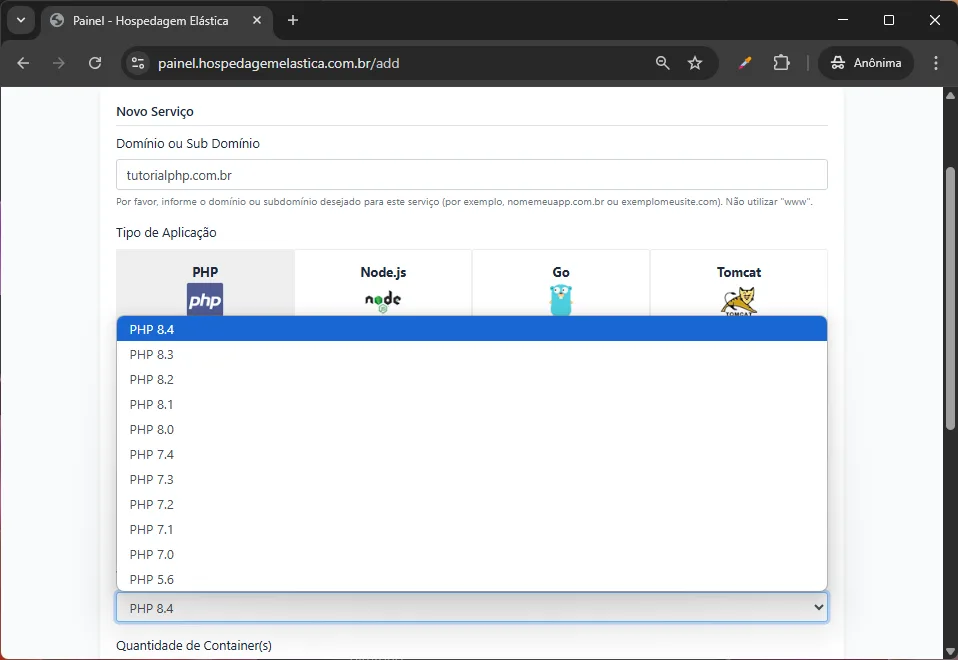Click the page vertical scrollbar thumb
Viewport: 958px width, 660px height.
click(x=950, y=298)
